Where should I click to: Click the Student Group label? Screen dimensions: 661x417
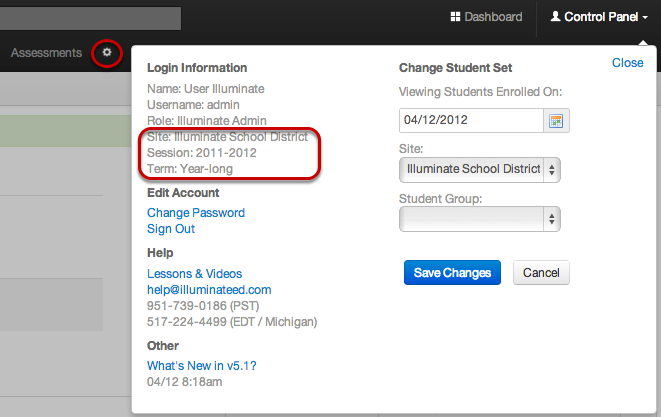441,199
